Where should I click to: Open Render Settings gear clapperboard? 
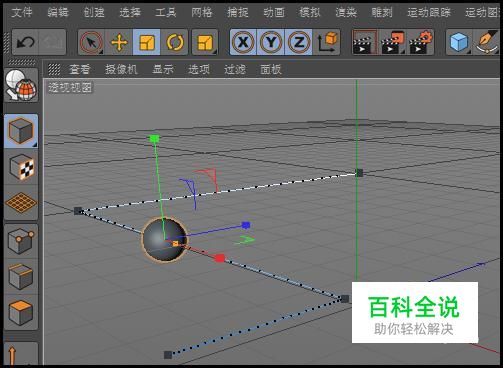coord(420,42)
